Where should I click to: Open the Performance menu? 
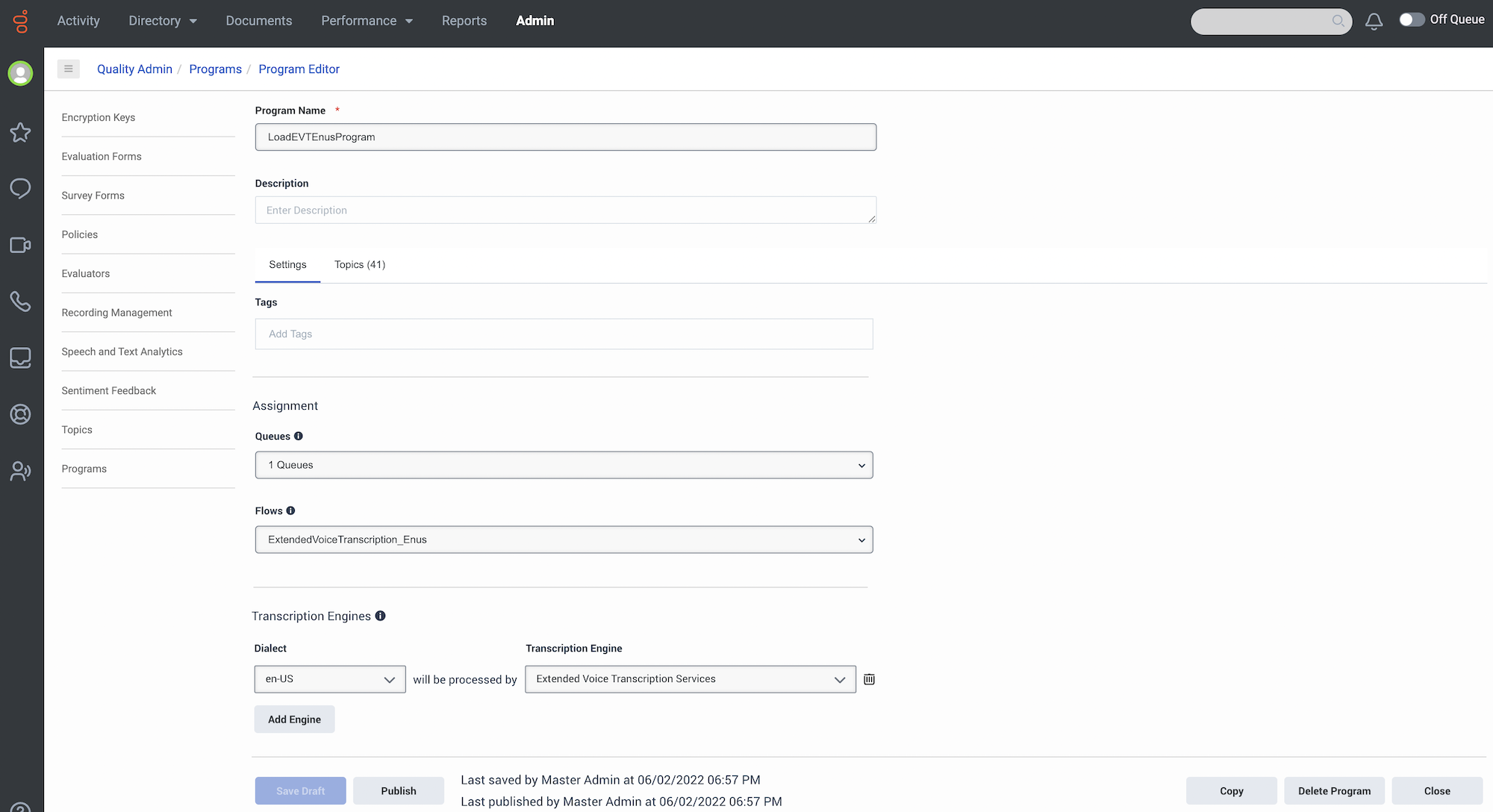367,21
